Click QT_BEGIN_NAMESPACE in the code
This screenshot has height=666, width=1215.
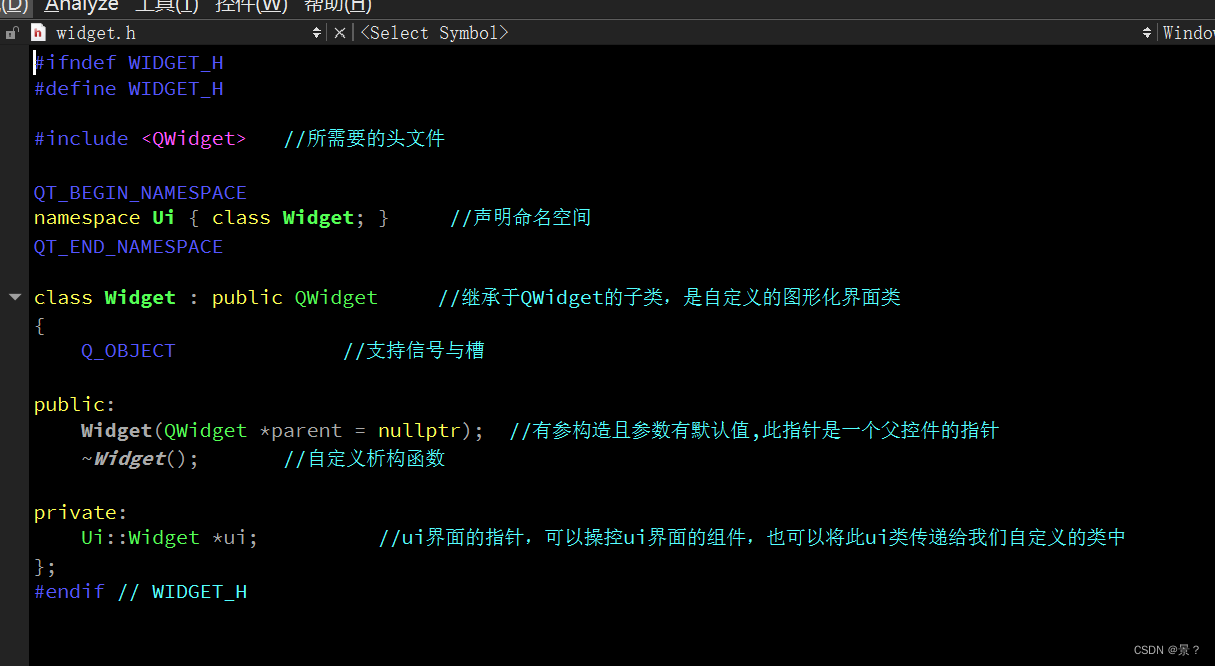(x=140, y=192)
